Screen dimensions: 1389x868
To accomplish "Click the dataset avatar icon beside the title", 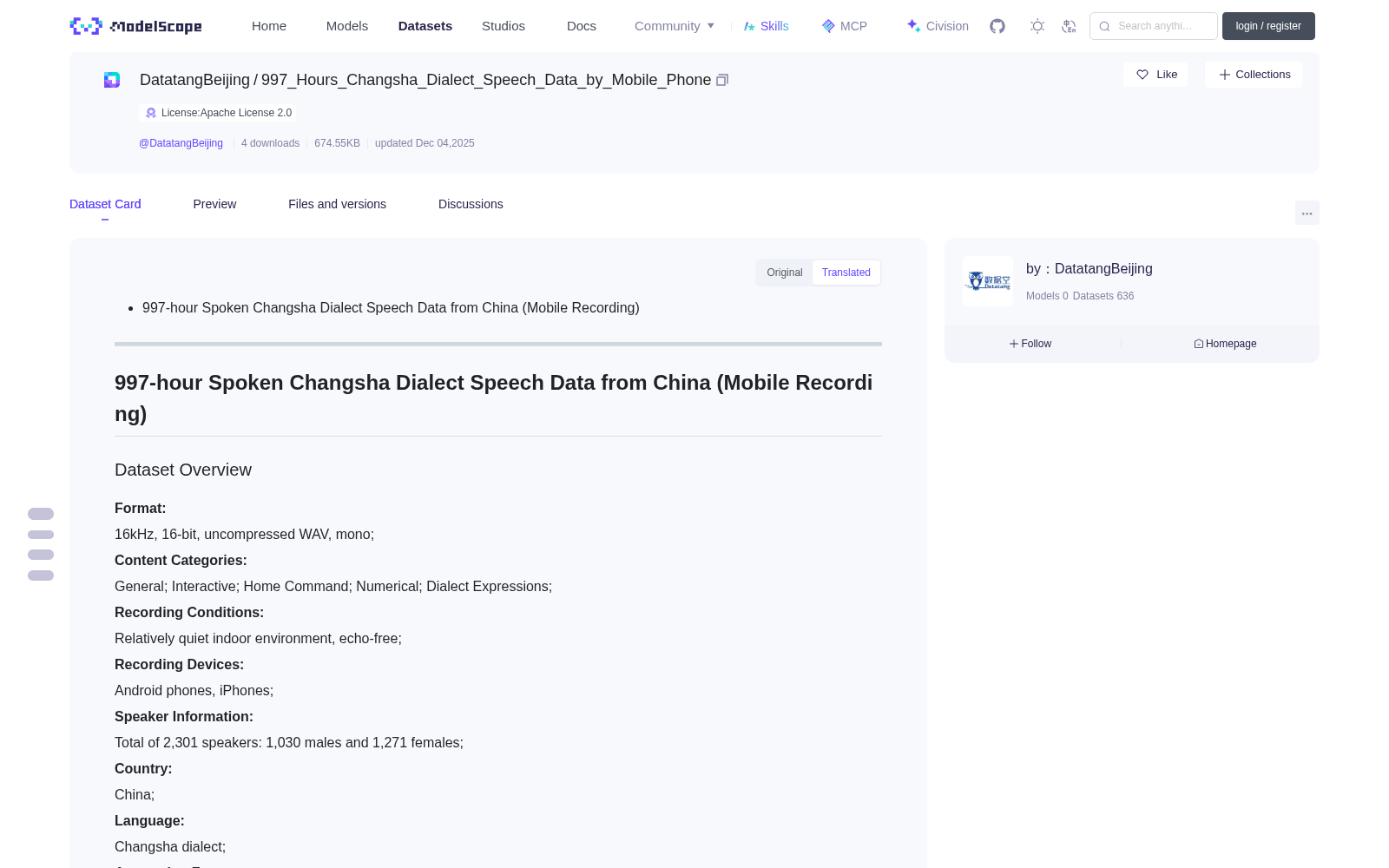I will coord(112,80).
